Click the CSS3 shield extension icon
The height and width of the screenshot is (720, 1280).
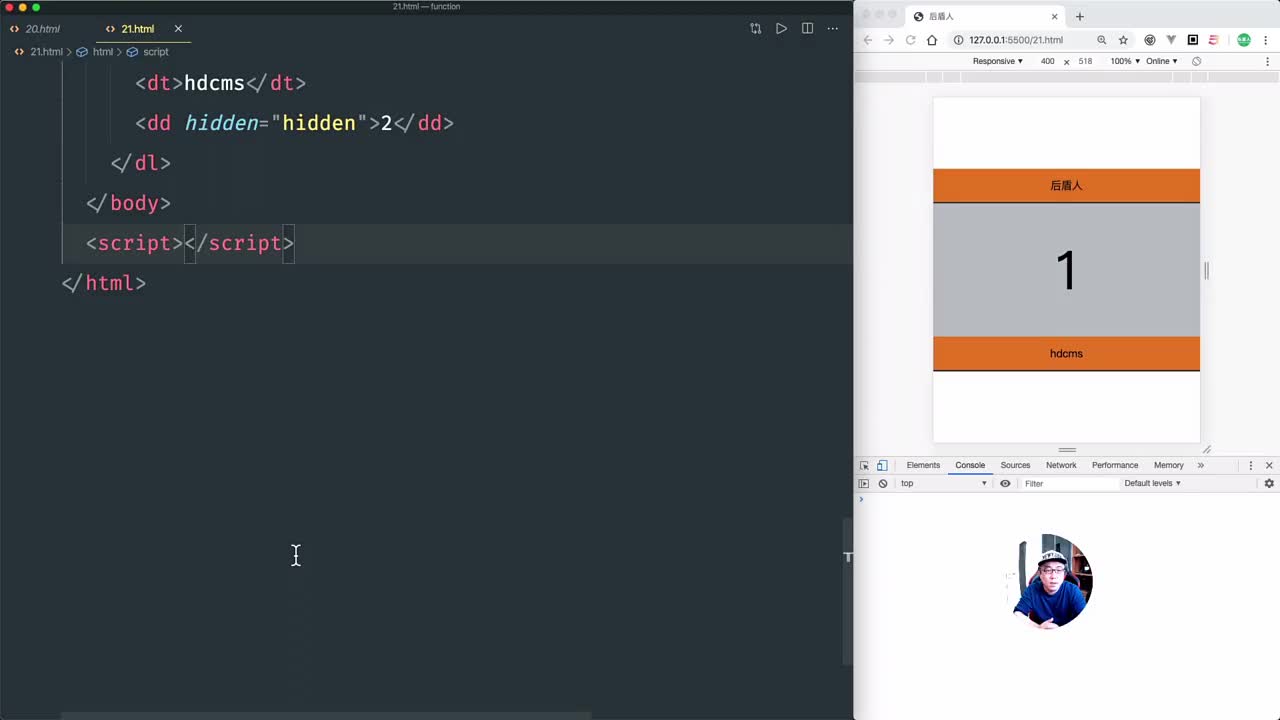[1214, 40]
